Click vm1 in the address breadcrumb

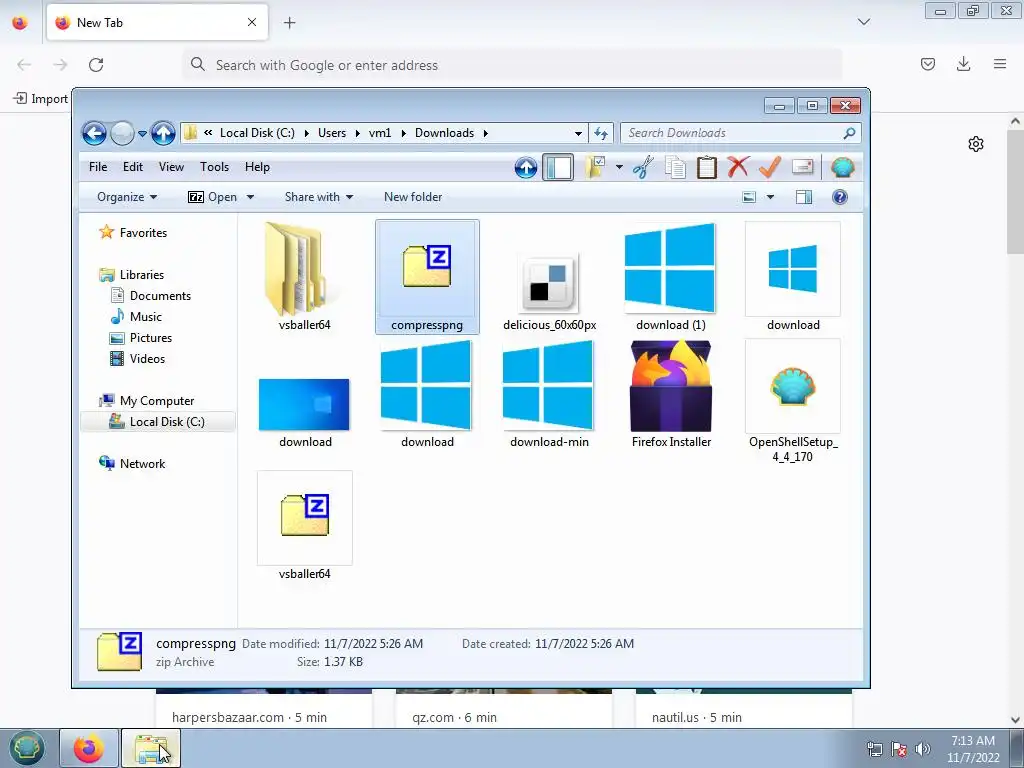(x=380, y=133)
